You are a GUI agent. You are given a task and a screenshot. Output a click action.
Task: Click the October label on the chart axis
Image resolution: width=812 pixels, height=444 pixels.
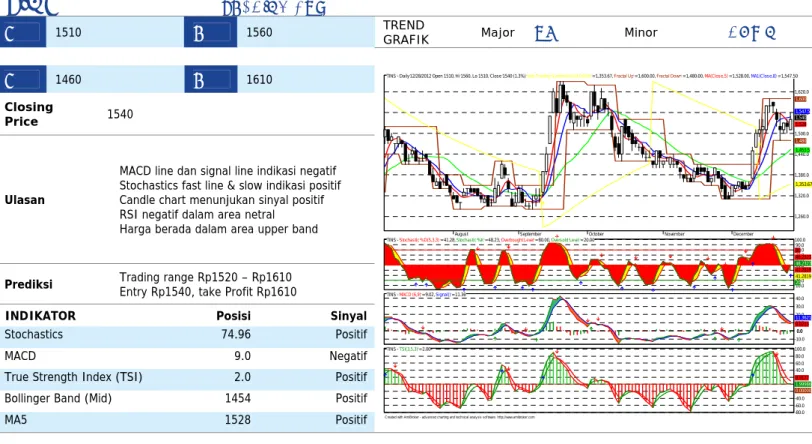coord(596,234)
